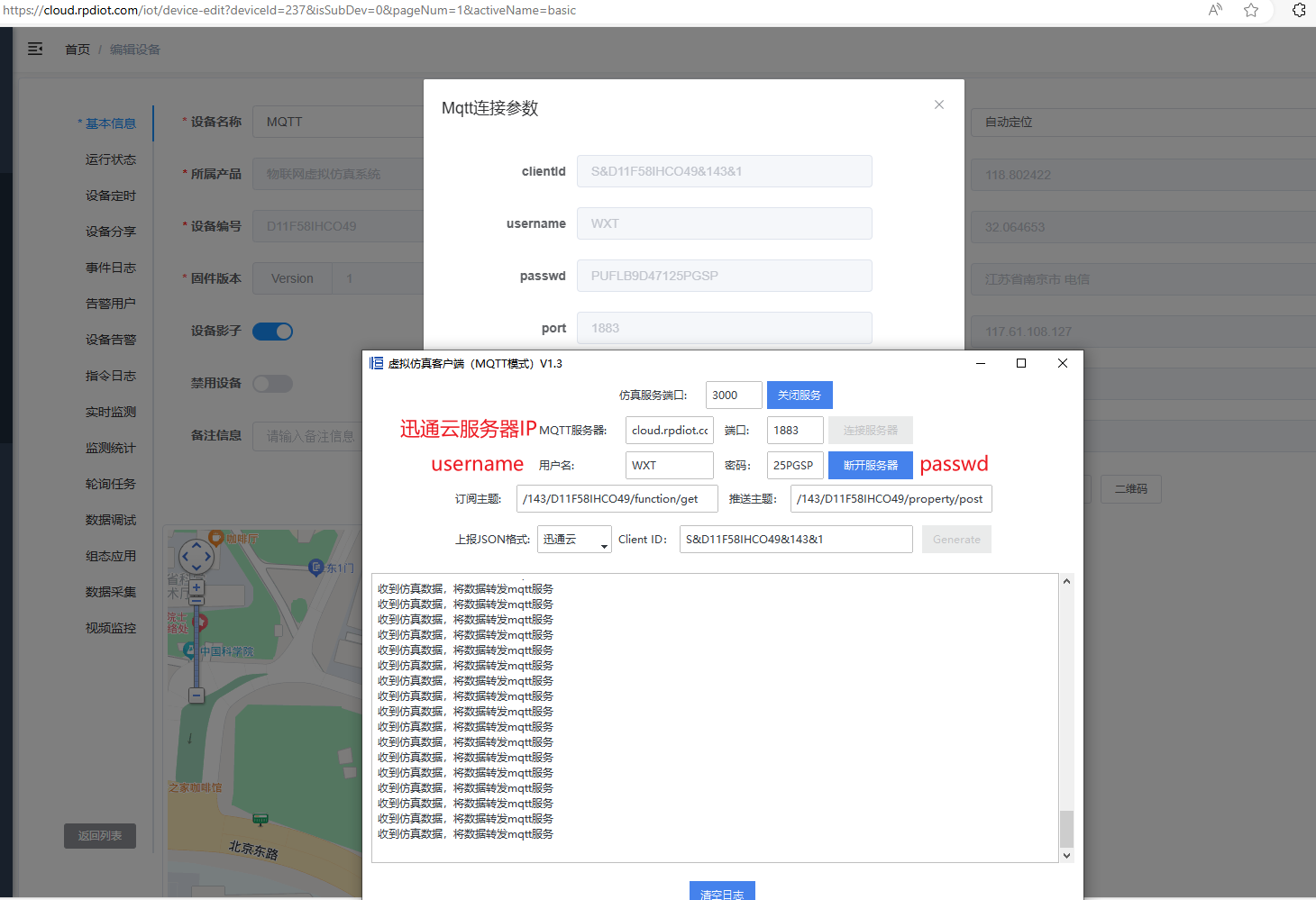
Task: Click the map zoom level slider track
Action: click(x=196, y=649)
